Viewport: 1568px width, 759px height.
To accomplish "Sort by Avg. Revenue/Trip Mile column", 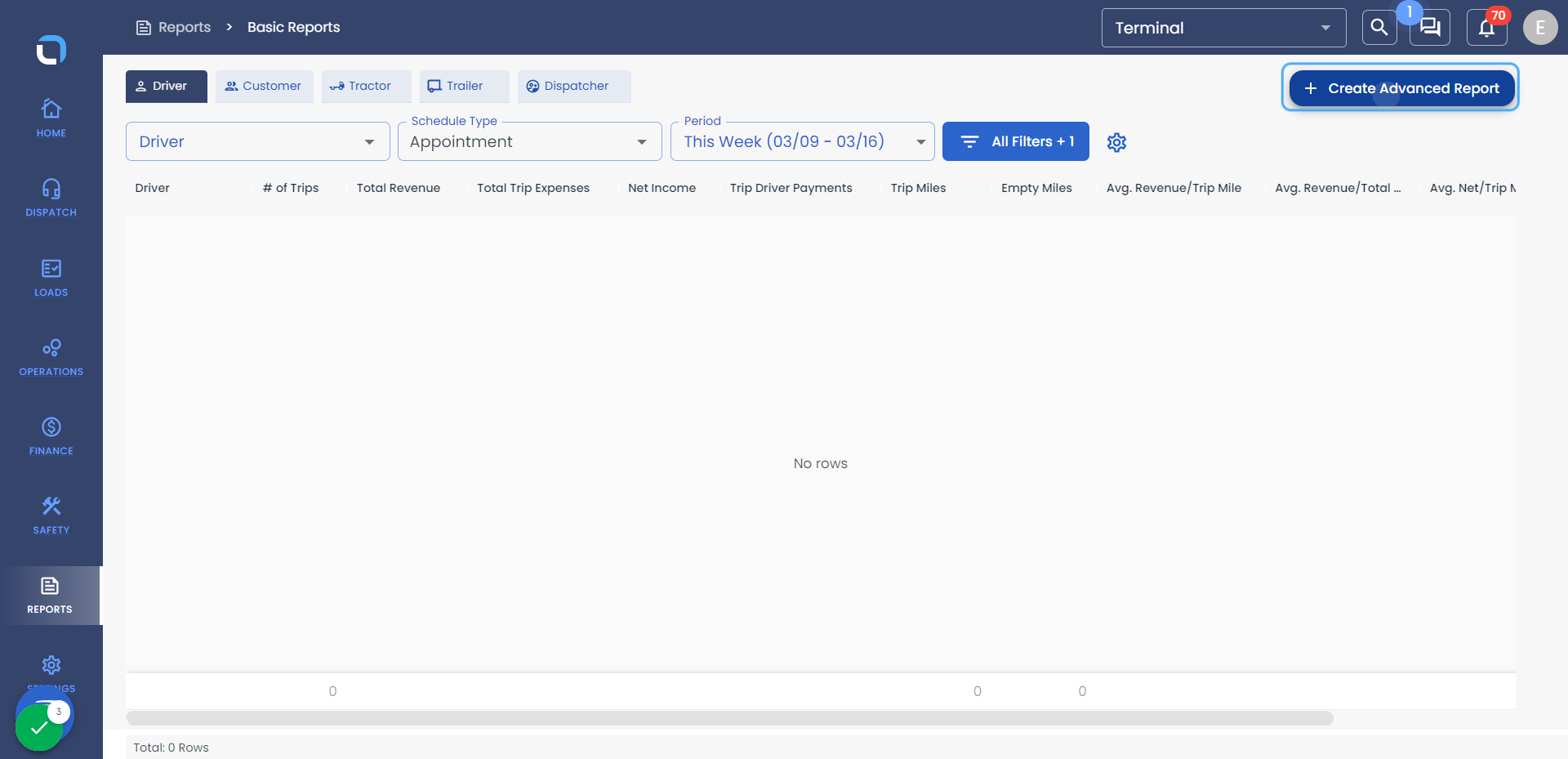I will point(1174,188).
